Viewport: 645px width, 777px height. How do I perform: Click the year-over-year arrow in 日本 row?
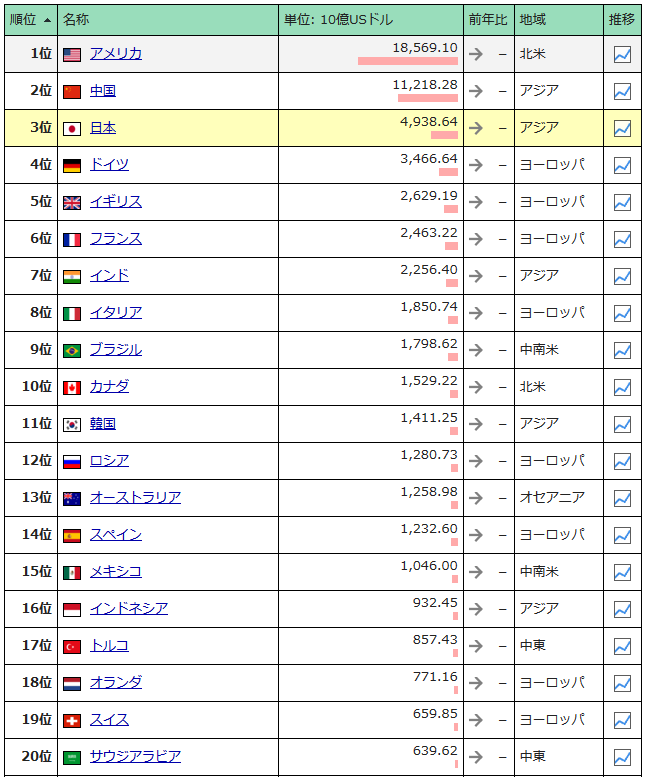[476, 128]
